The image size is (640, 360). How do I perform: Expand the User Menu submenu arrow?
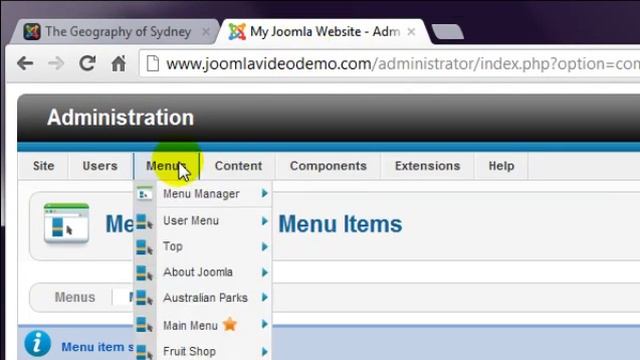(264, 221)
